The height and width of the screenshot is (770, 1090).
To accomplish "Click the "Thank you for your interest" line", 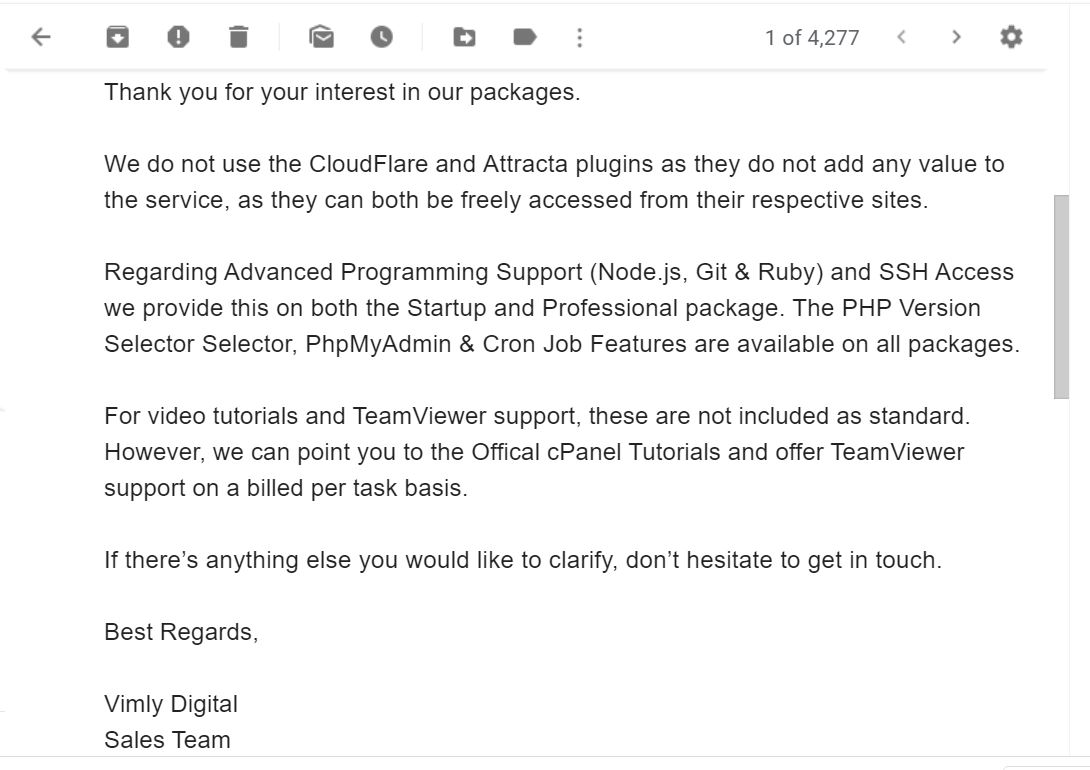I will (x=342, y=92).
